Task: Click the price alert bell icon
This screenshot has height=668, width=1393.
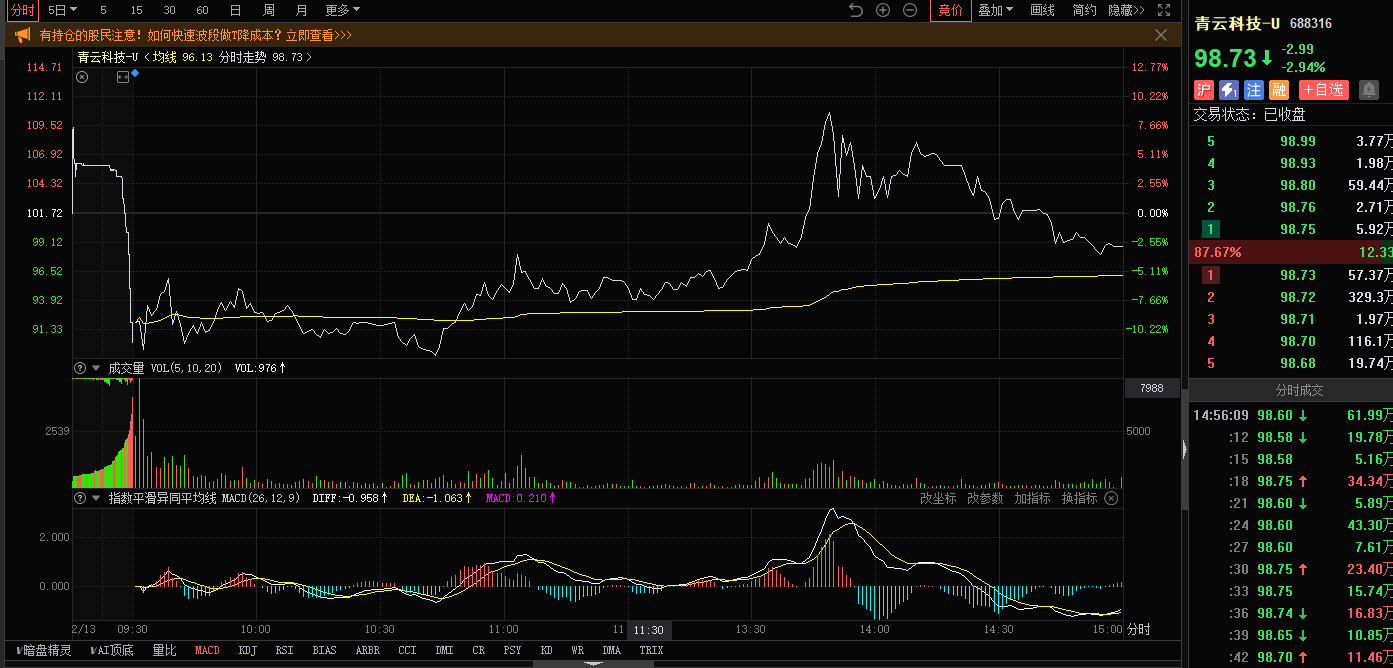Action: [x=1368, y=90]
